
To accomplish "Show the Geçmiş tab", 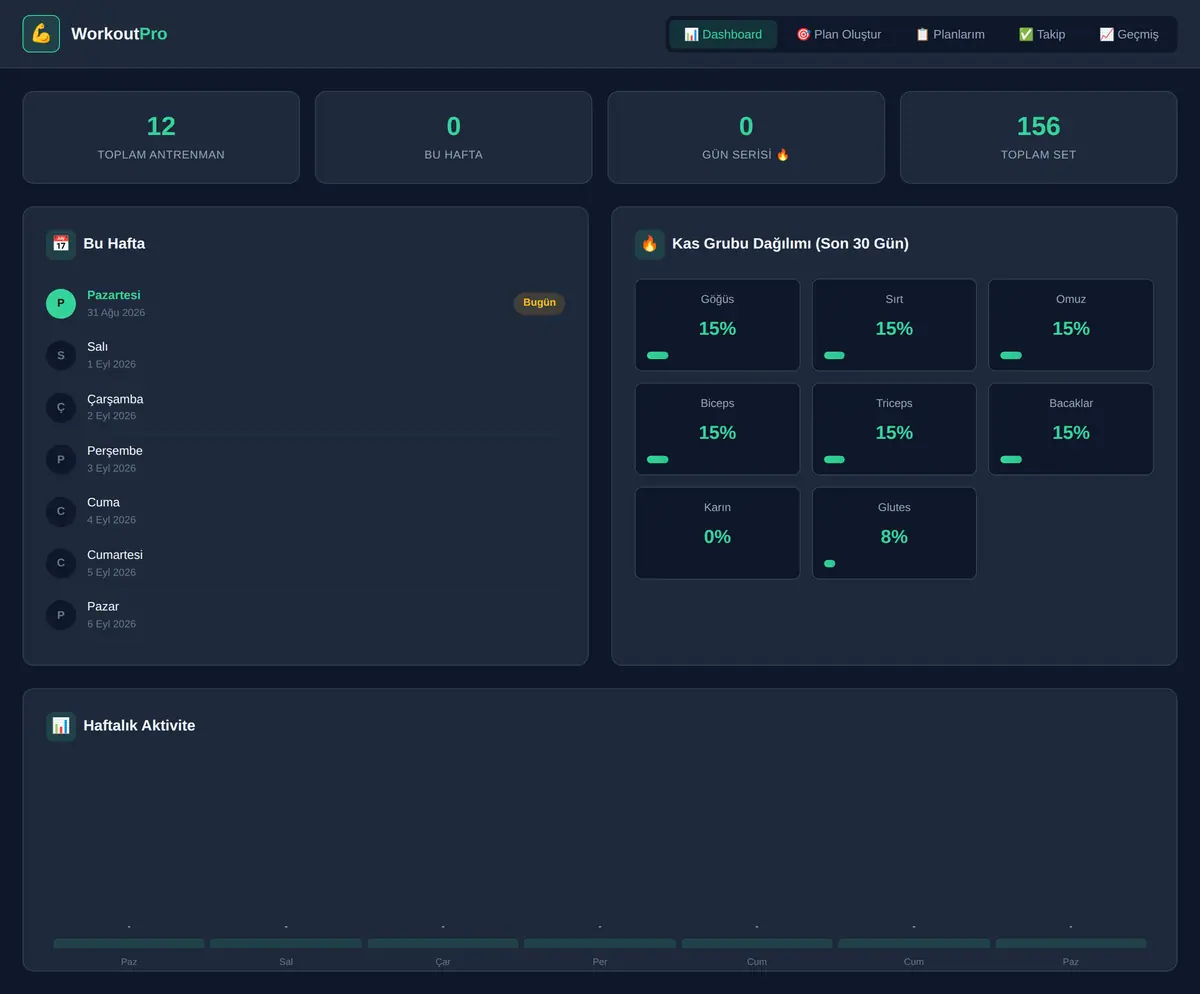I will pos(1129,34).
